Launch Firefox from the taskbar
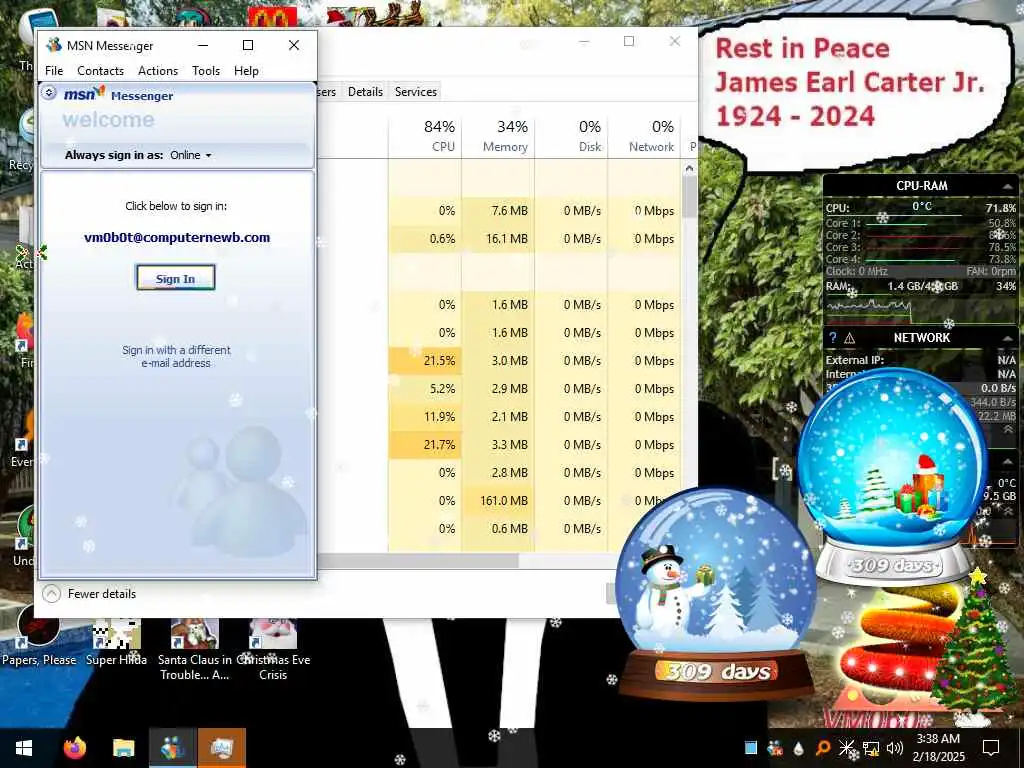 point(75,748)
